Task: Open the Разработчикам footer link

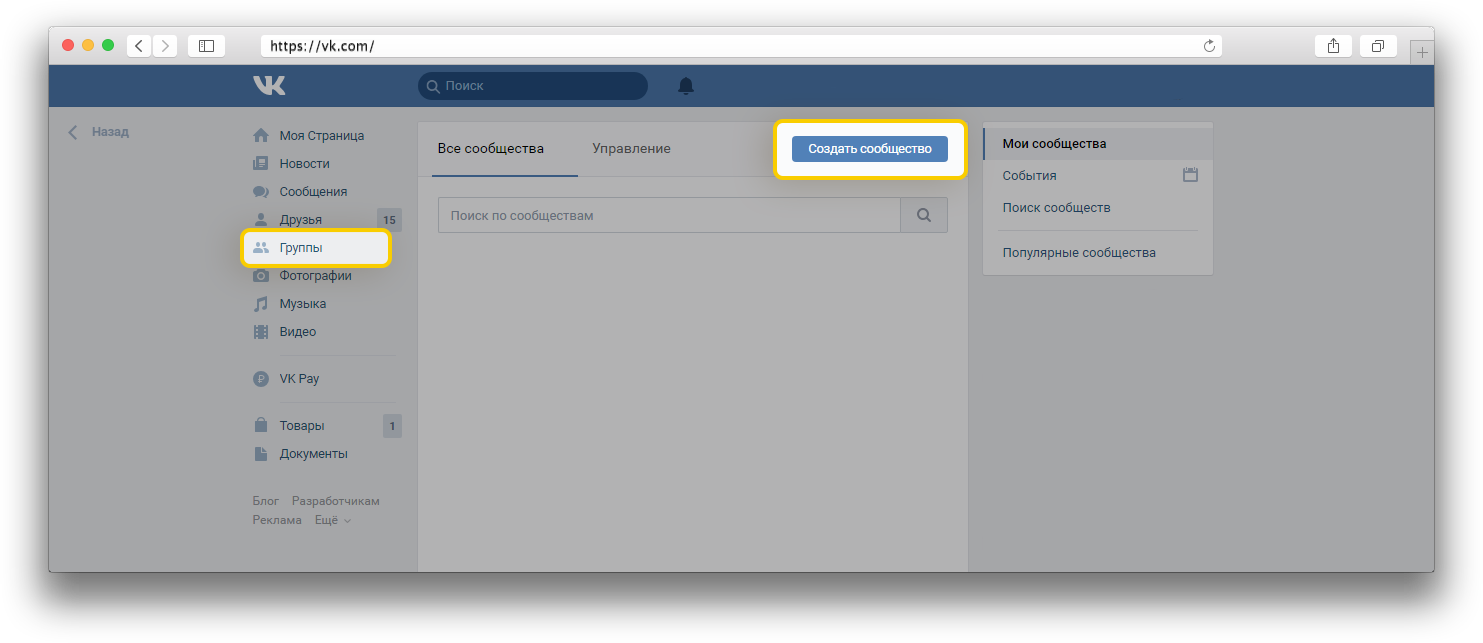Action: pyautogui.click(x=336, y=501)
